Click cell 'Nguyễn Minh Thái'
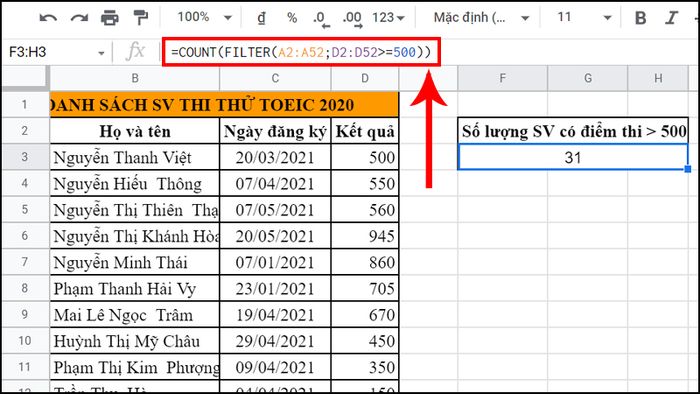The width and height of the screenshot is (700, 394). click(135, 262)
